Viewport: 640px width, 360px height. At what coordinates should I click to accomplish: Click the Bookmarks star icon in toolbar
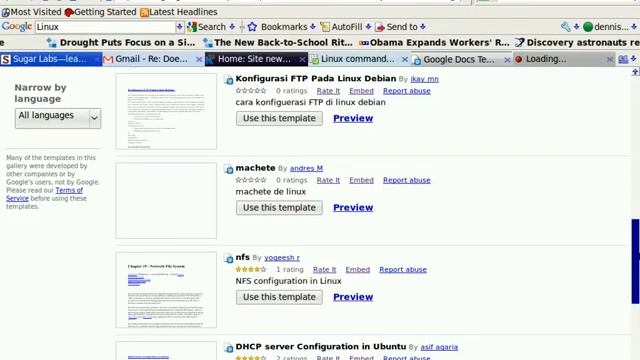pyautogui.click(x=252, y=27)
